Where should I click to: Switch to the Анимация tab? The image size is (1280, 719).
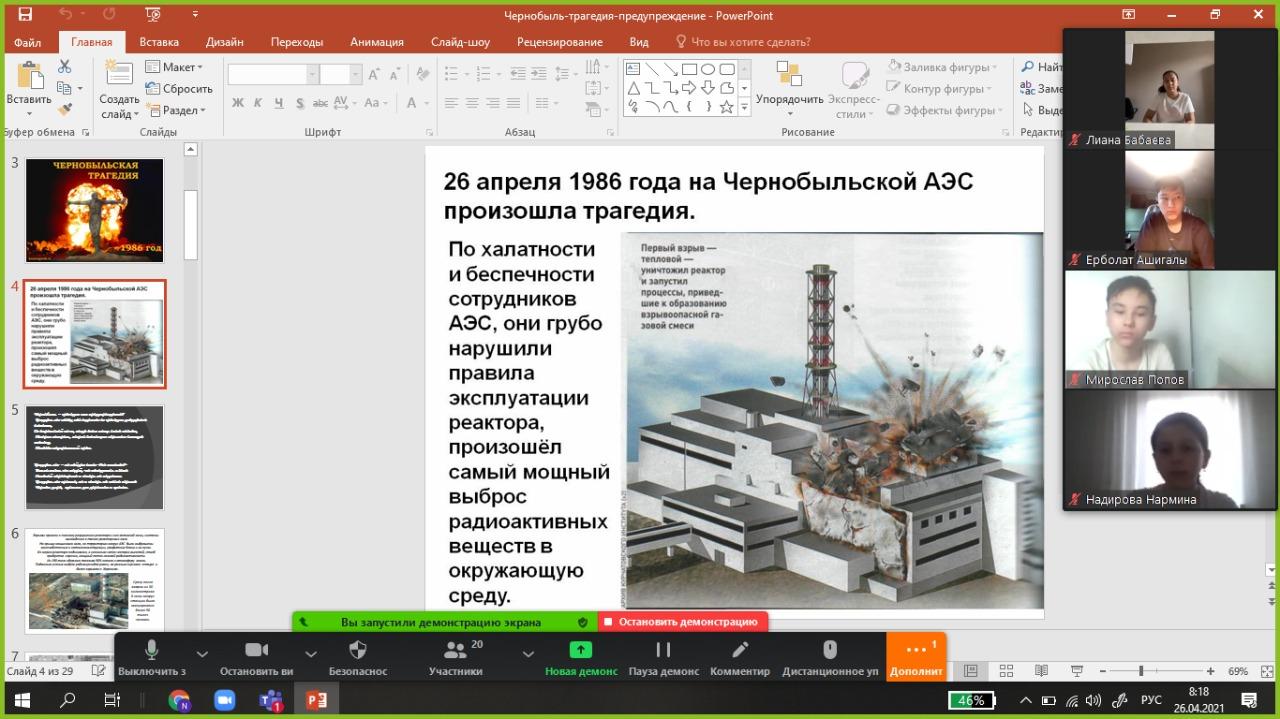pyautogui.click(x=376, y=42)
